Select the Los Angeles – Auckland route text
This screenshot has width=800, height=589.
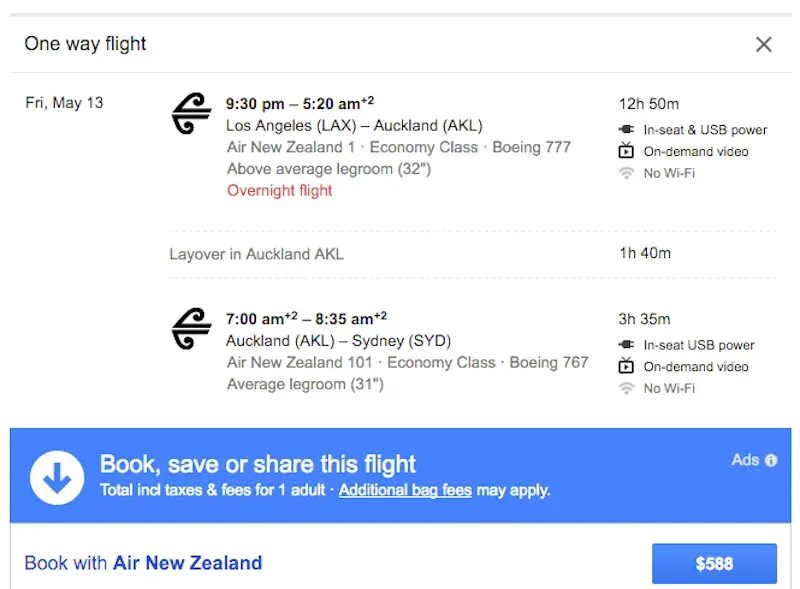(354, 126)
